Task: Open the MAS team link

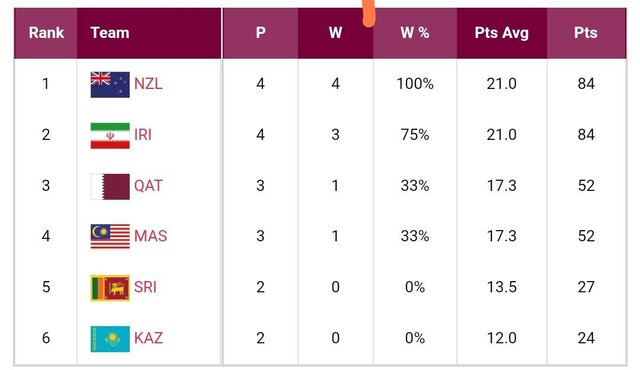Action: pos(151,236)
